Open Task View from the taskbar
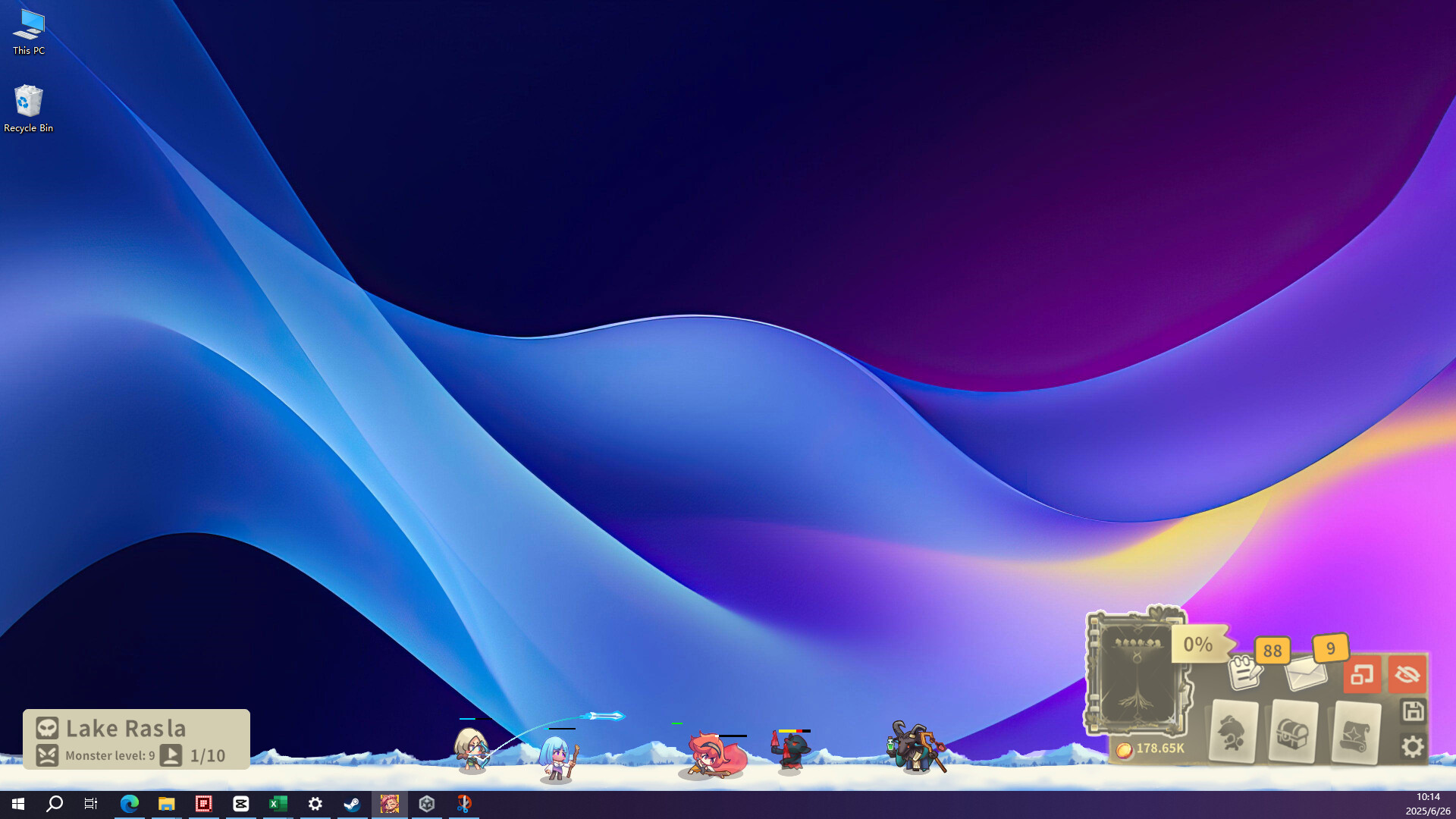Screen dimensions: 1456x819 (90, 804)
